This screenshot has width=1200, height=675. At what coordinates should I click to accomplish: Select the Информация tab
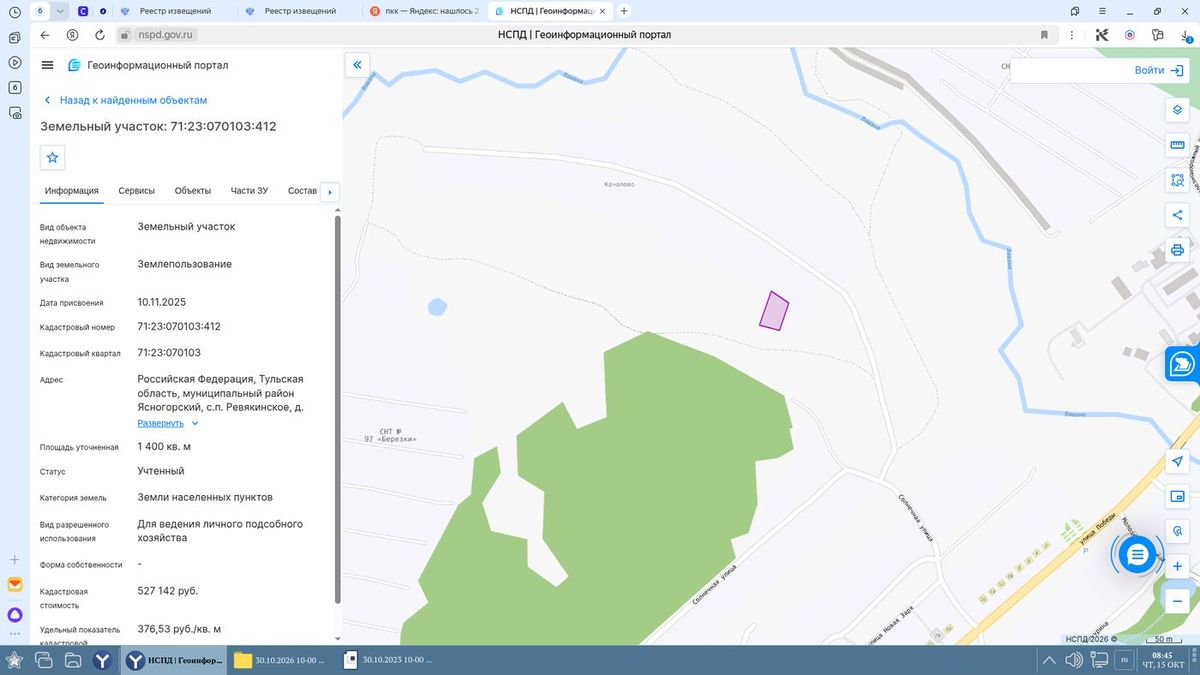pos(71,191)
